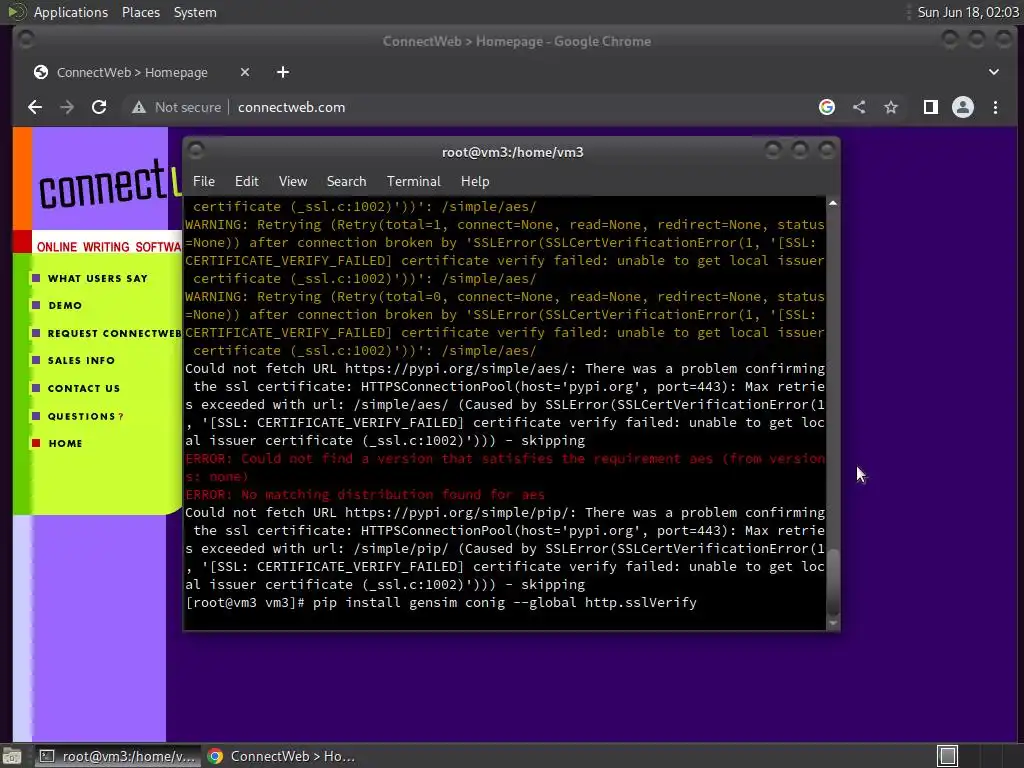Image resolution: width=1024 pixels, height=768 pixels.
Task: Click the clock Sun Jun 18, 02:03
Action: [968, 12]
